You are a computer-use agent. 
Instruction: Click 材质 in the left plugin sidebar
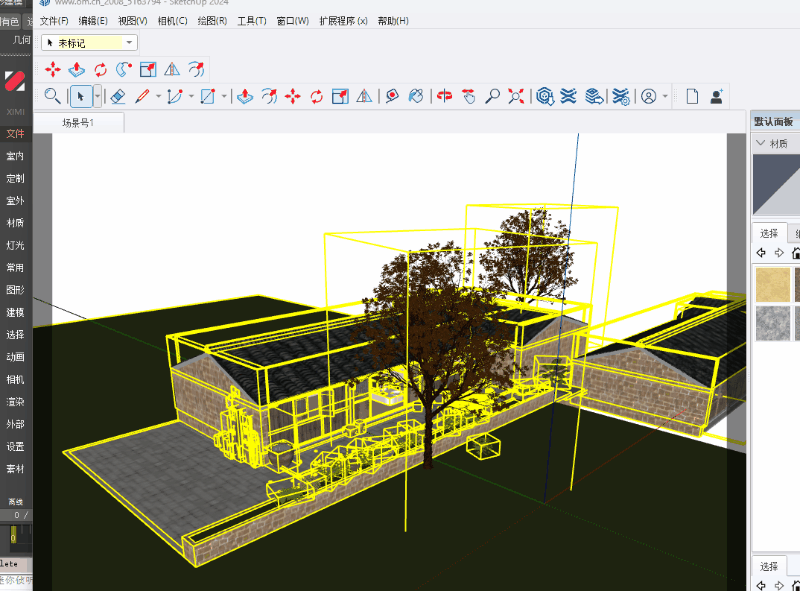(15, 223)
